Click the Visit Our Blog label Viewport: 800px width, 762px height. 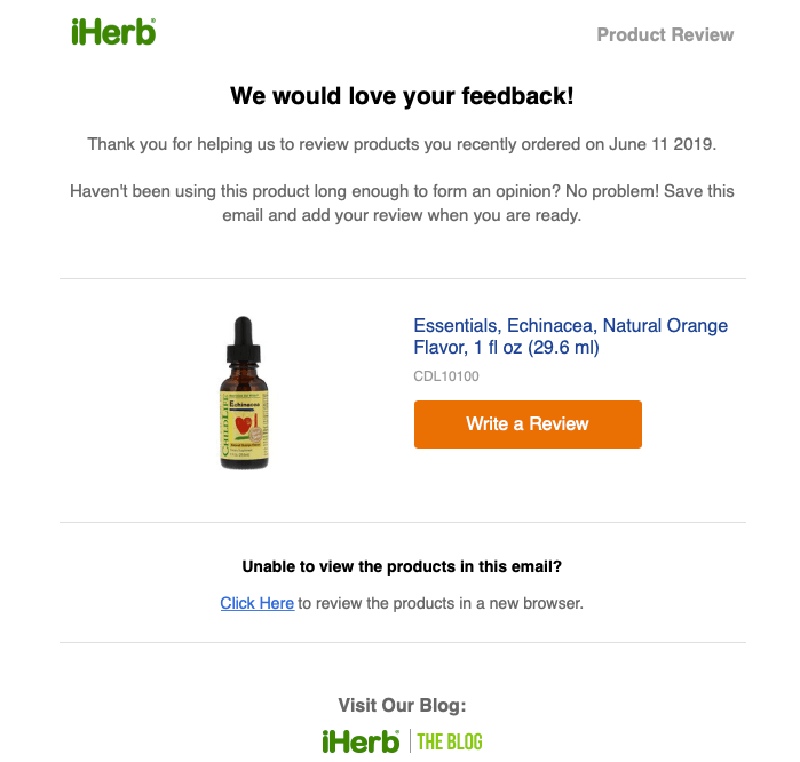click(402, 706)
